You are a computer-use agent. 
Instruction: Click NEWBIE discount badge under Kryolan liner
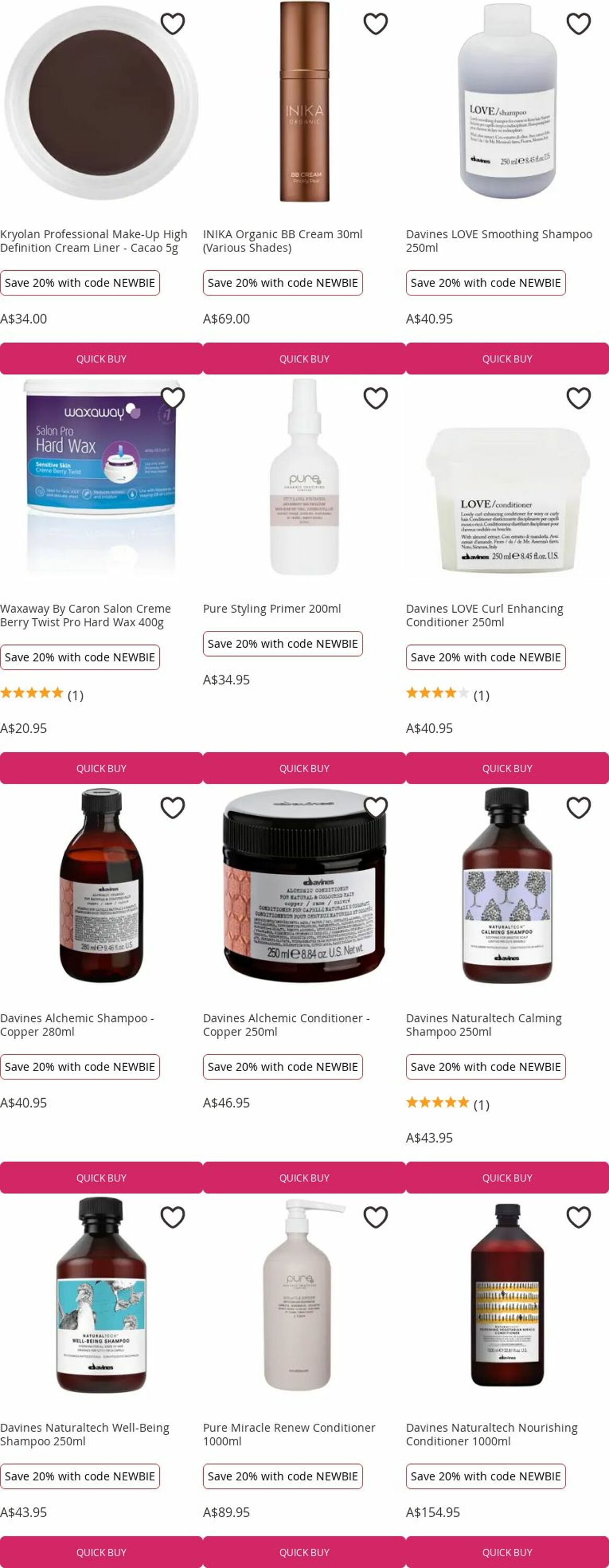80,283
